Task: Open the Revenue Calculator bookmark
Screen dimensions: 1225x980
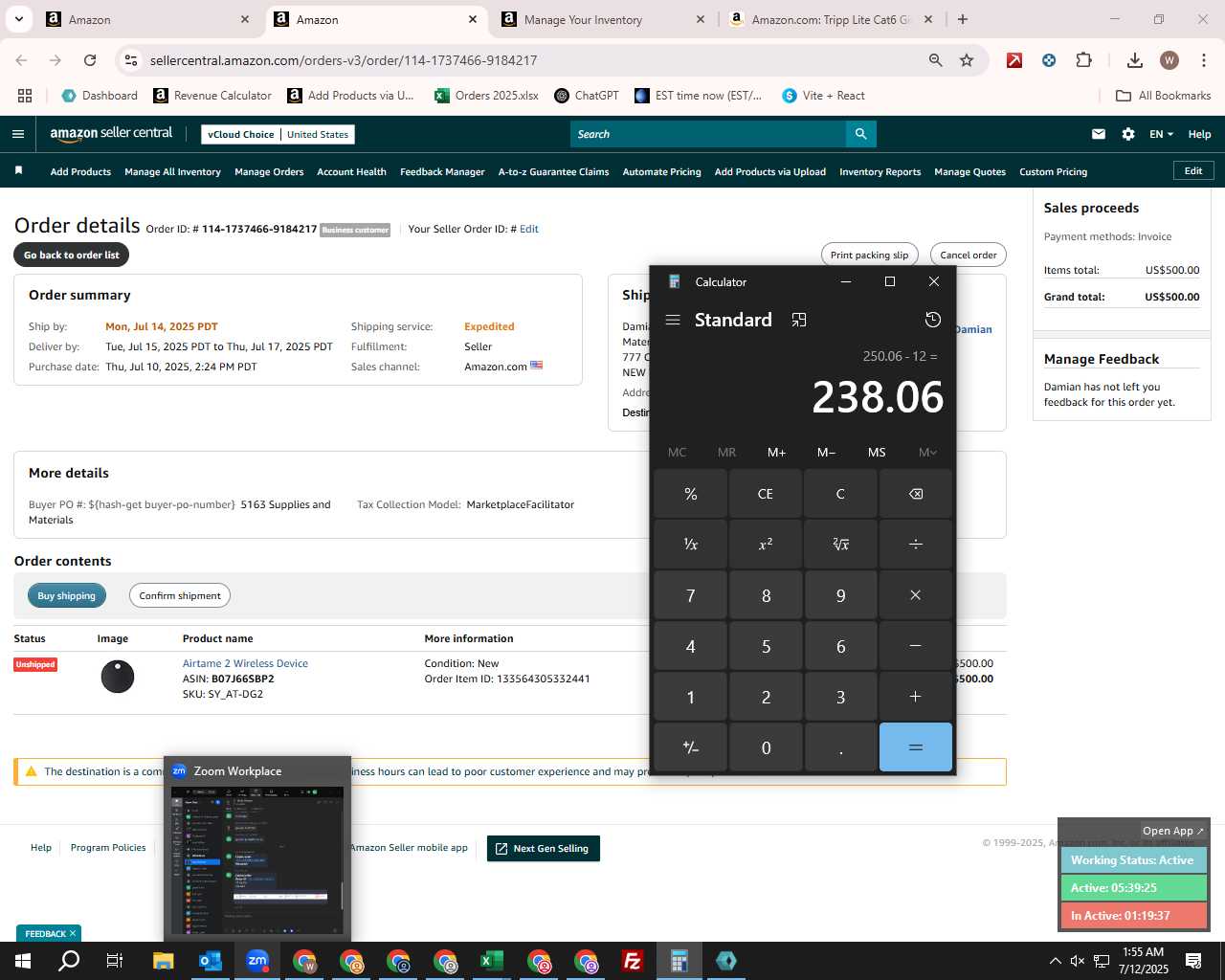Action: pos(212,96)
